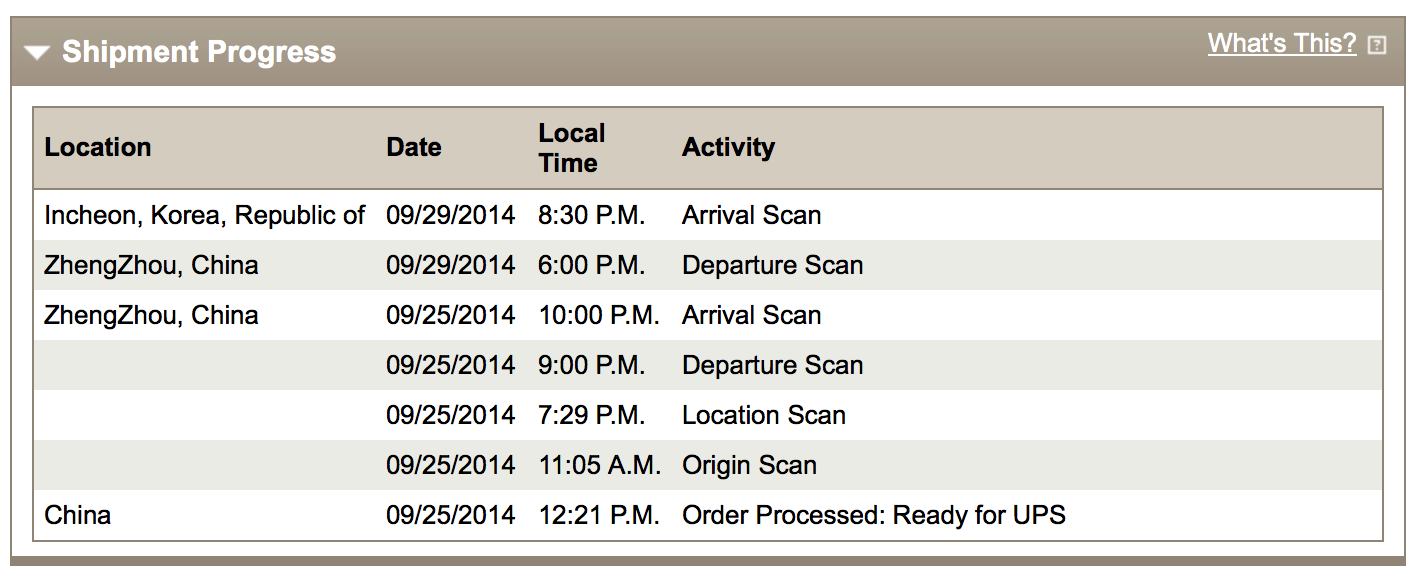Click the Activity column header
This screenshot has height=580, width=1414.
728,147
